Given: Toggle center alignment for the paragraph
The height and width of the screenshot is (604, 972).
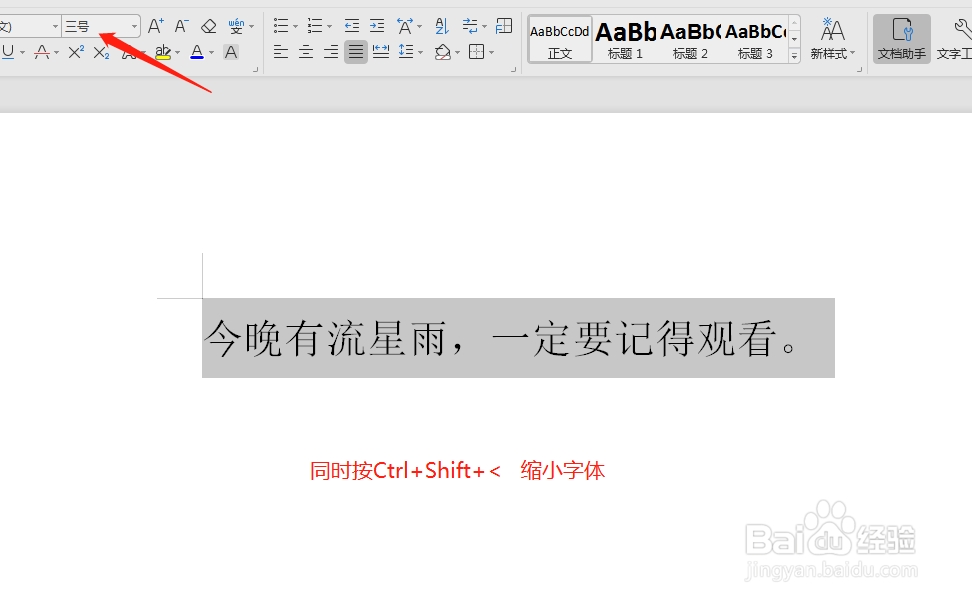Looking at the screenshot, I should (306, 52).
